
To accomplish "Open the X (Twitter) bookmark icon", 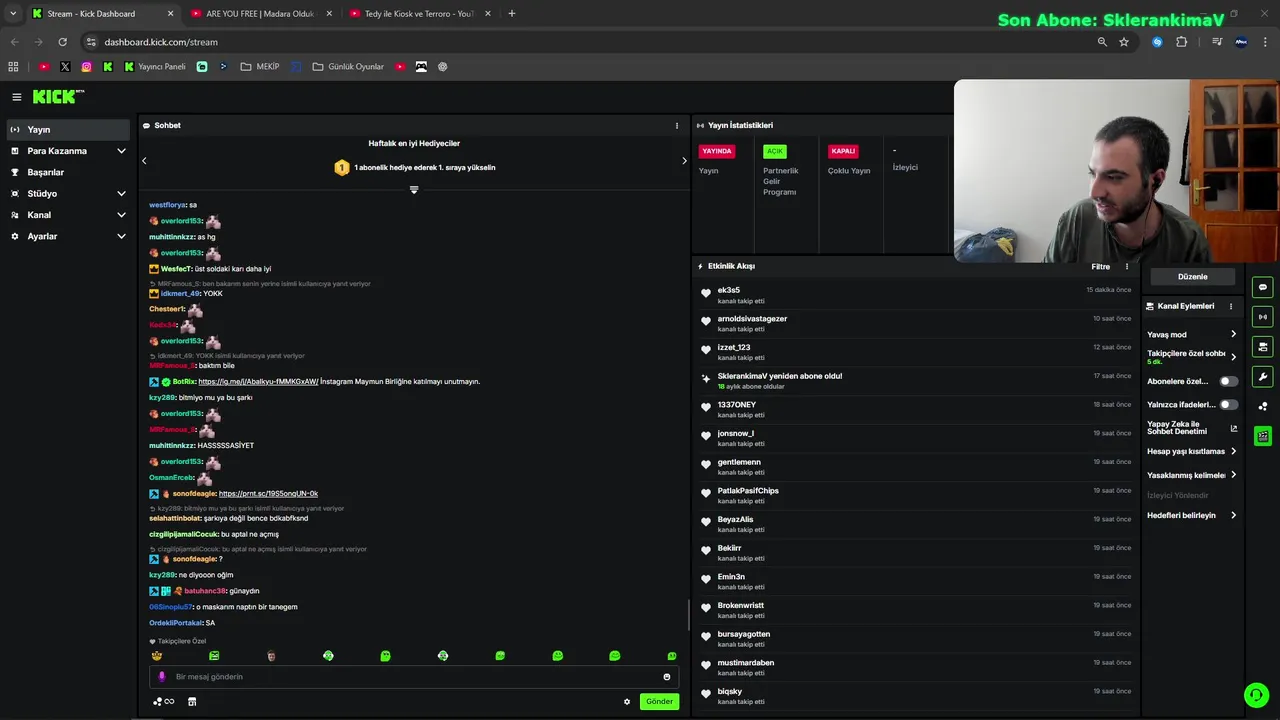I will [x=65, y=67].
